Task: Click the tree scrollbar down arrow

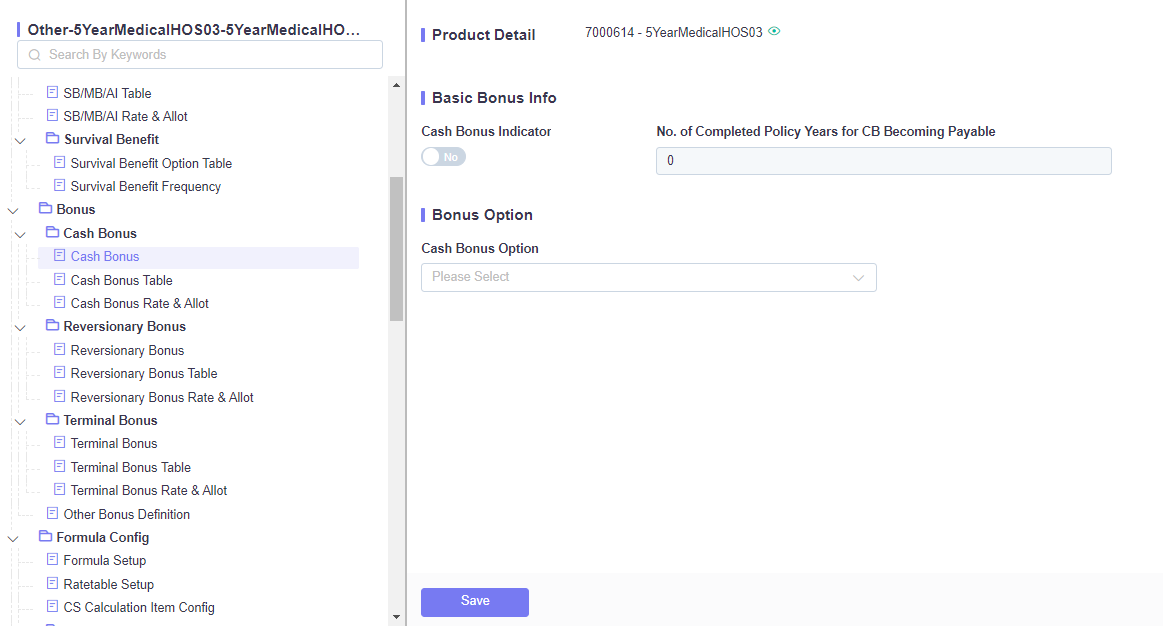Action: click(x=396, y=616)
